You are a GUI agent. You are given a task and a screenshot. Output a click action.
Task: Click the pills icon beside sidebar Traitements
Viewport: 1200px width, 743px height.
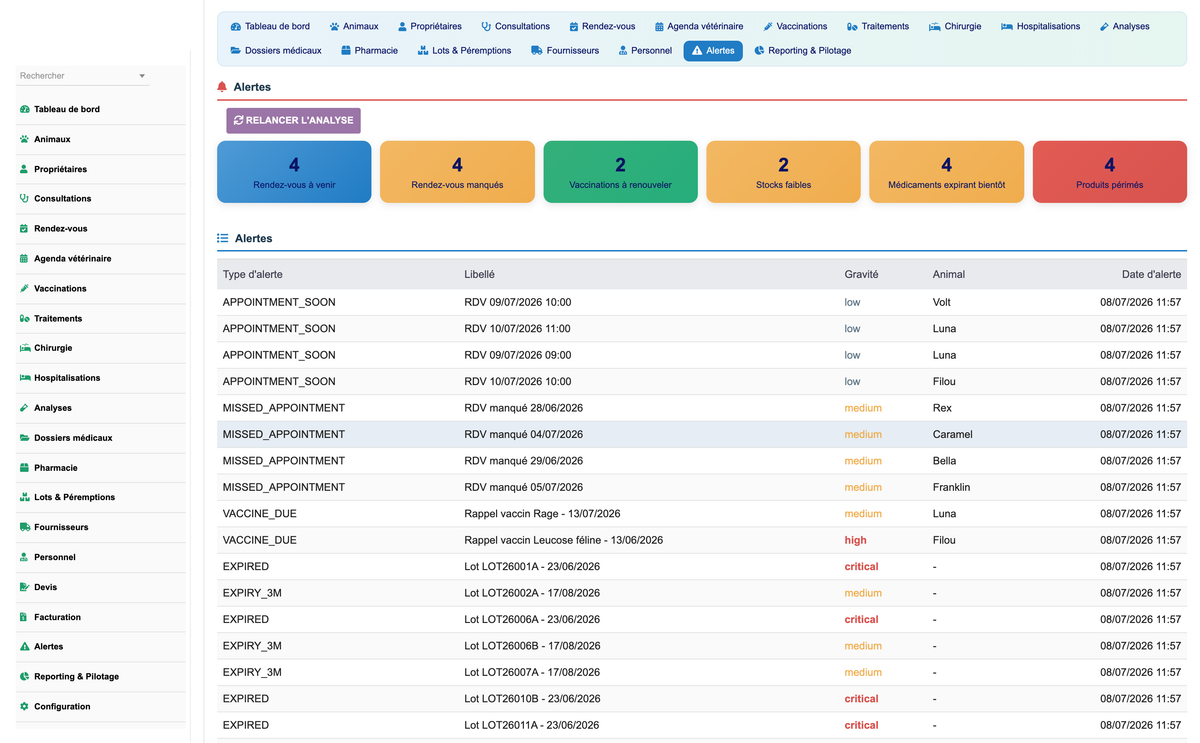pos(24,318)
